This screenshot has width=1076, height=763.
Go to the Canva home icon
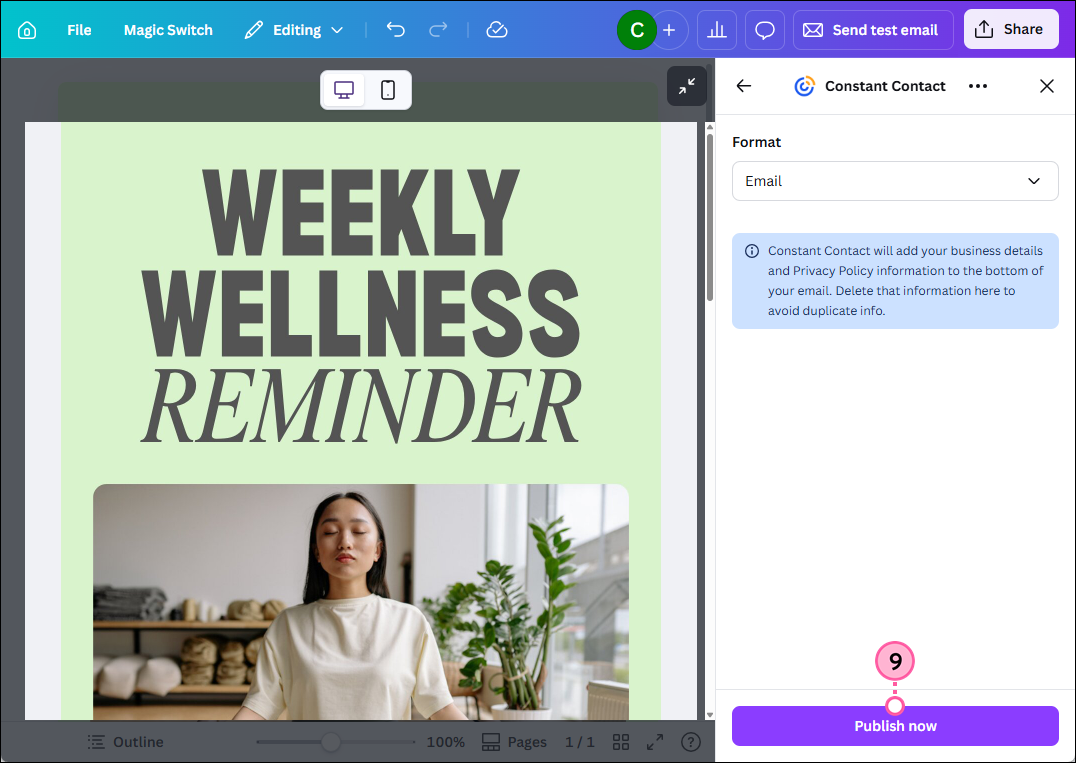click(27, 30)
